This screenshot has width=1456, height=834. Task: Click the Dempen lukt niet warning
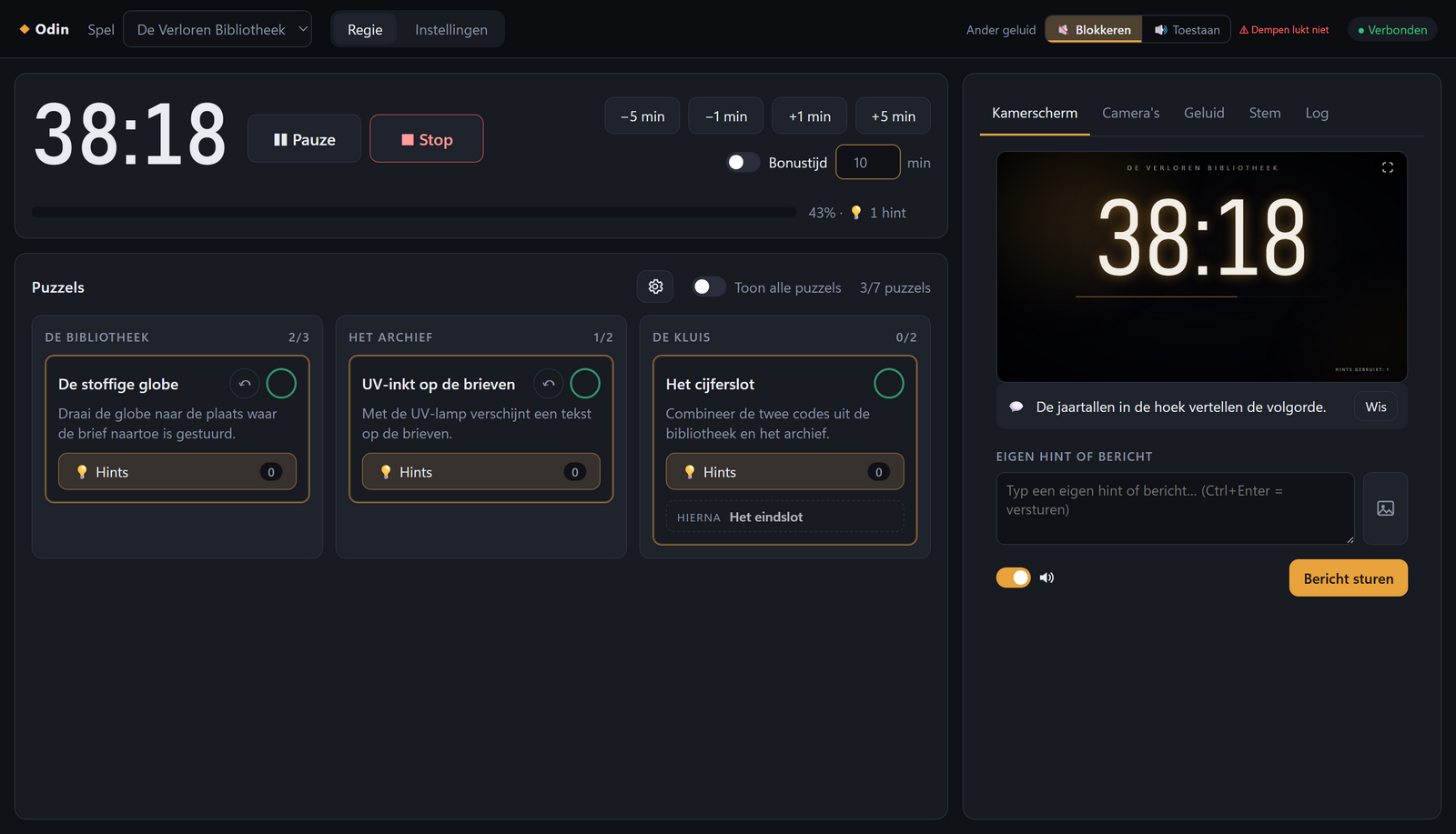point(1284,30)
